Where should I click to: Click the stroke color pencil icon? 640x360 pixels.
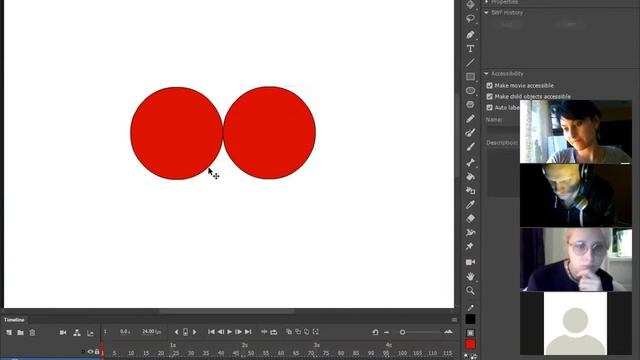click(470, 308)
